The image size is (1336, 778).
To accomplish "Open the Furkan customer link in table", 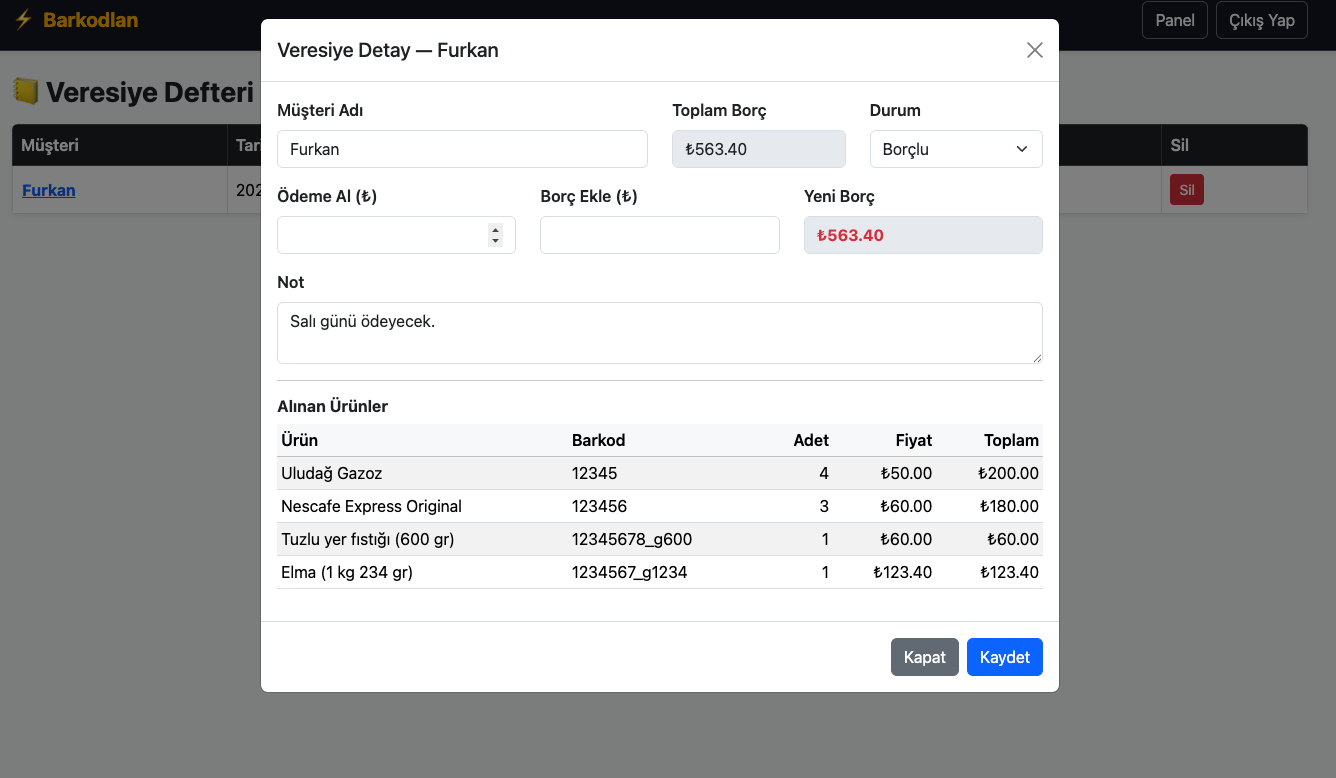I will point(49,190).
